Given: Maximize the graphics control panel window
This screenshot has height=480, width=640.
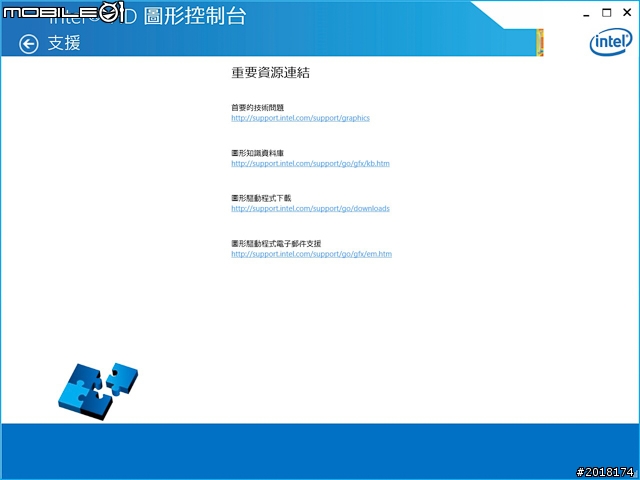Looking at the screenshot, I should [607, 13].
